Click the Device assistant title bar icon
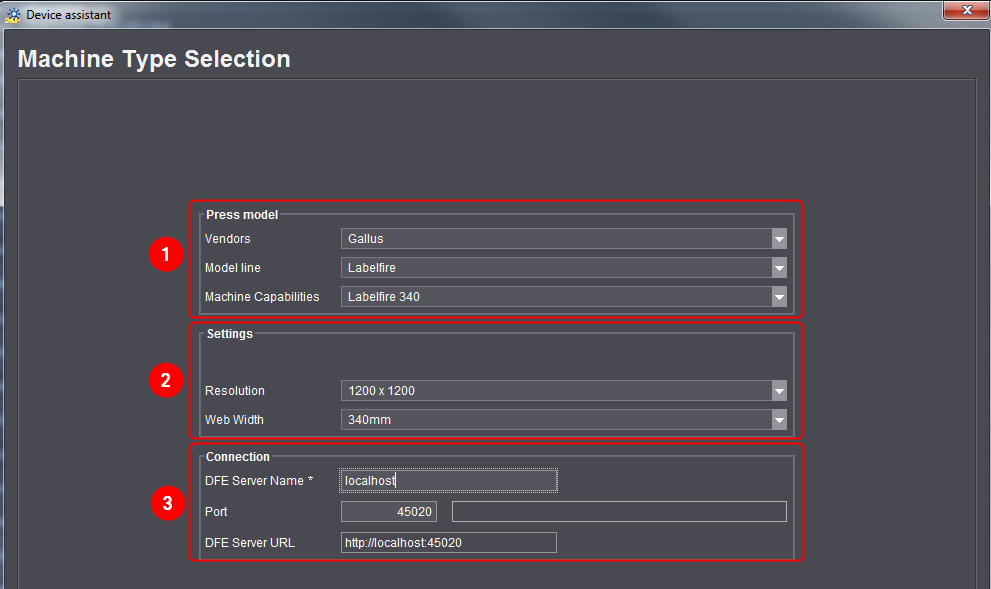The image size is (991, 589). 13,15
